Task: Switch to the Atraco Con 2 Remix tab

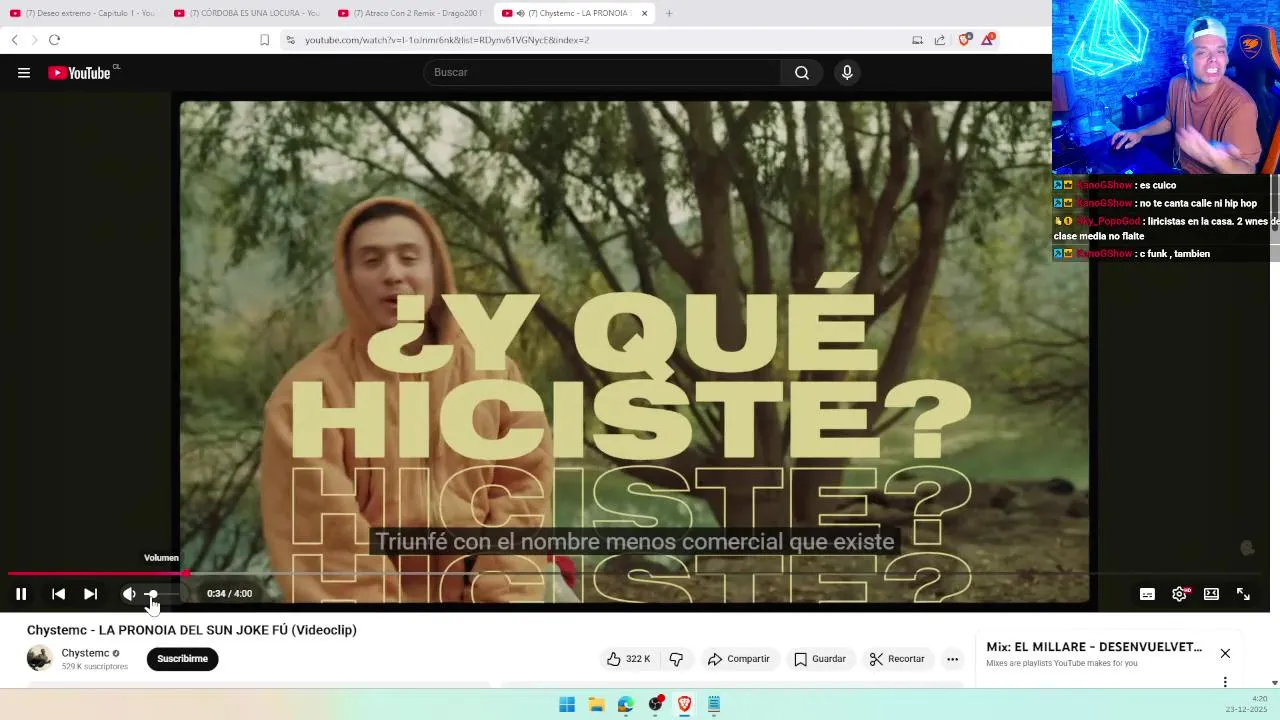Action: pos(412,13)
